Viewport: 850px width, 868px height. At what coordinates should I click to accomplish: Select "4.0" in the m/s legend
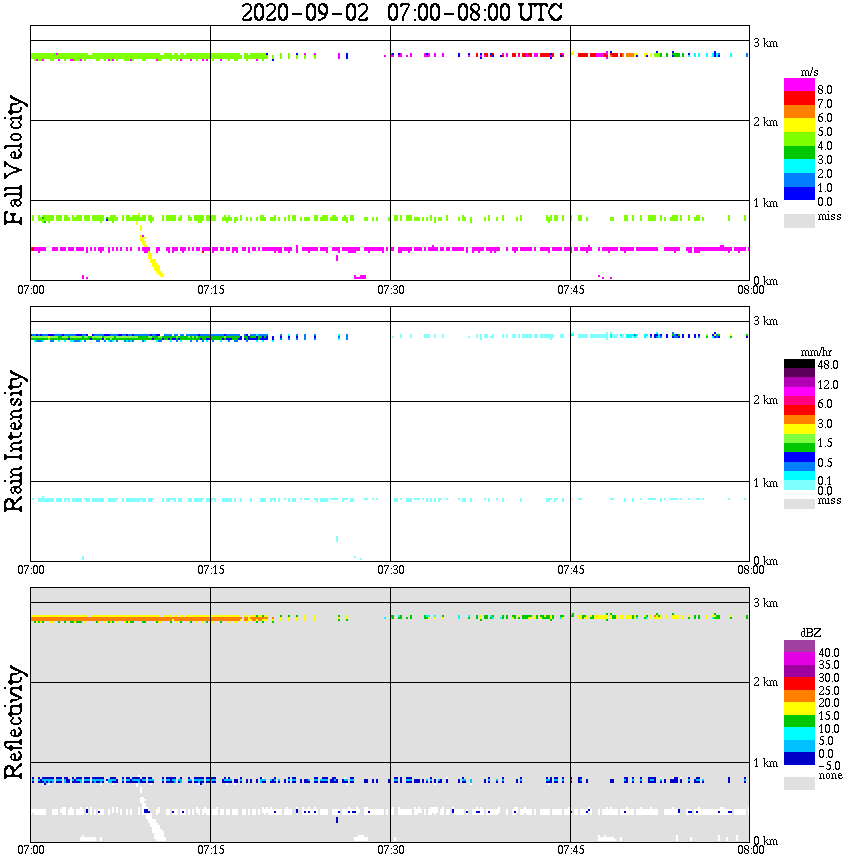coord(825,146)
